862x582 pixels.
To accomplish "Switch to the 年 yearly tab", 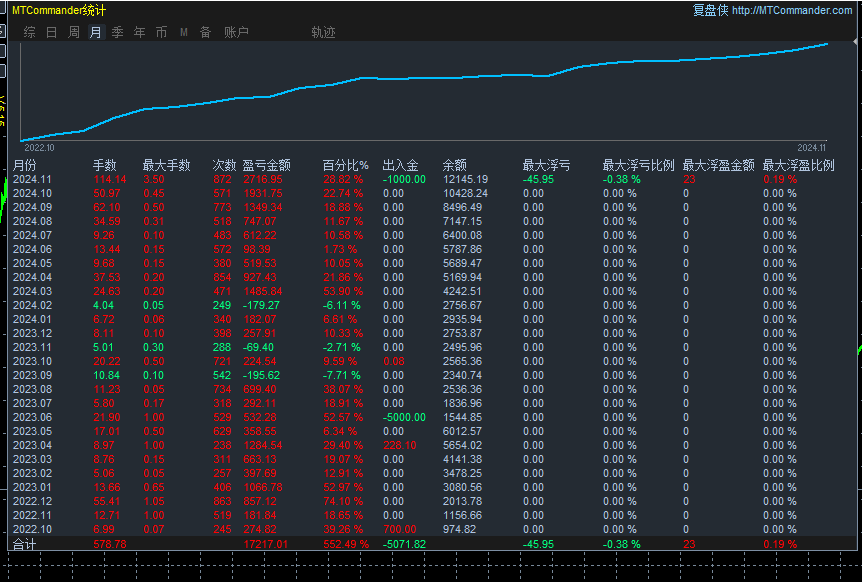I will click(140, 32).
